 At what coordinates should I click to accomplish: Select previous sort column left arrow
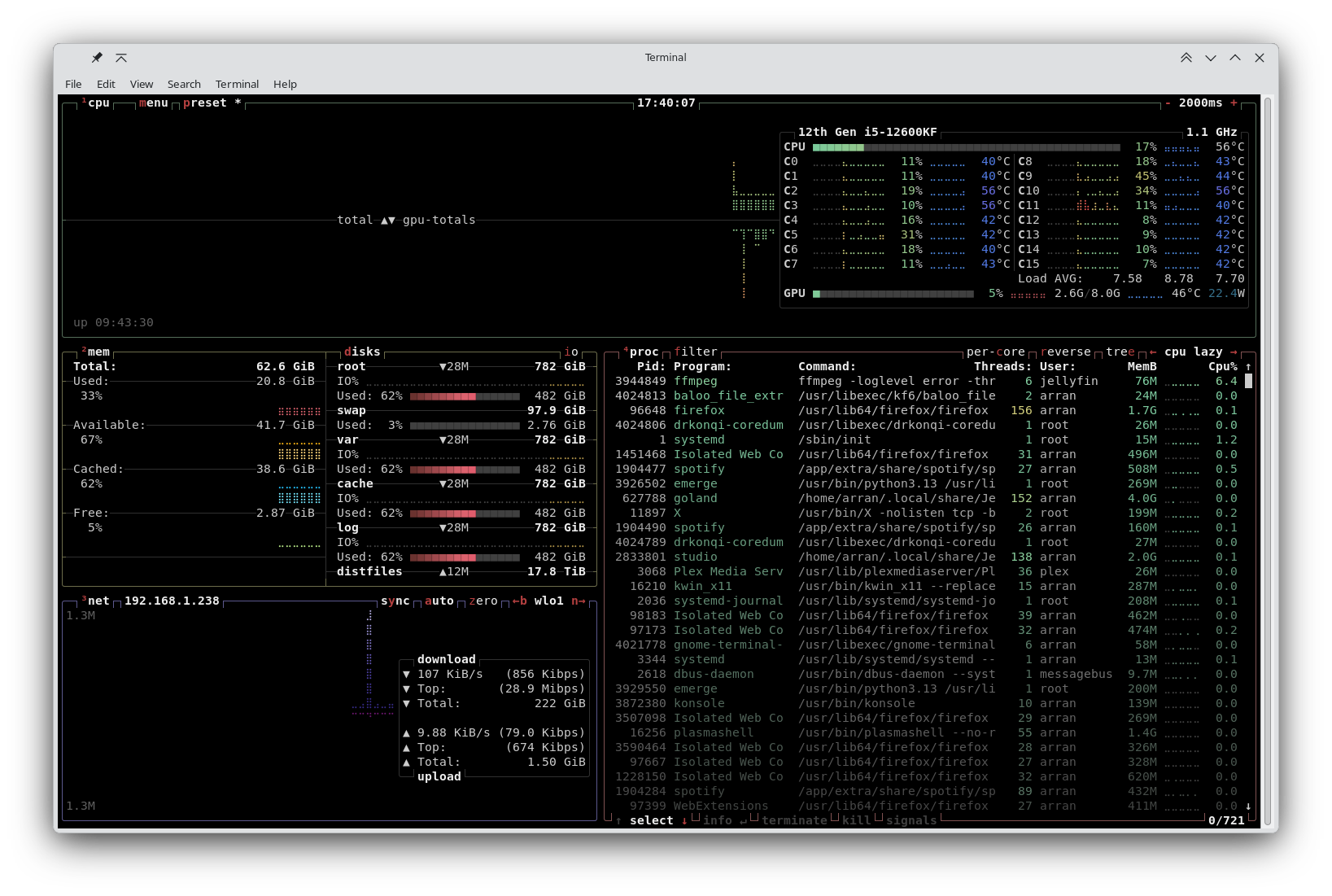coord(1153,352)
